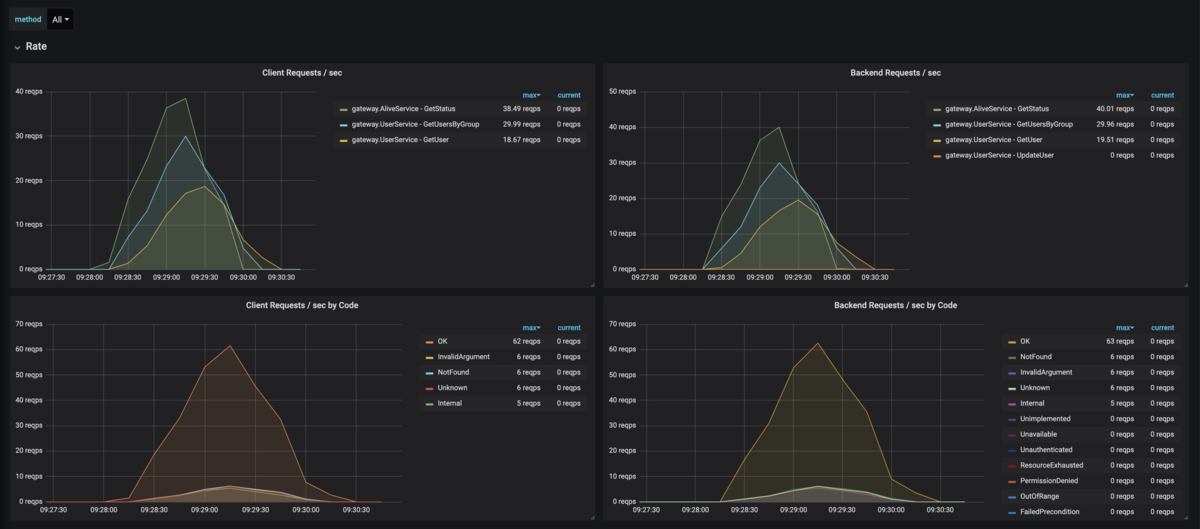Click the resize handle of Client Requests by Code panel

(x=591, y=517)
